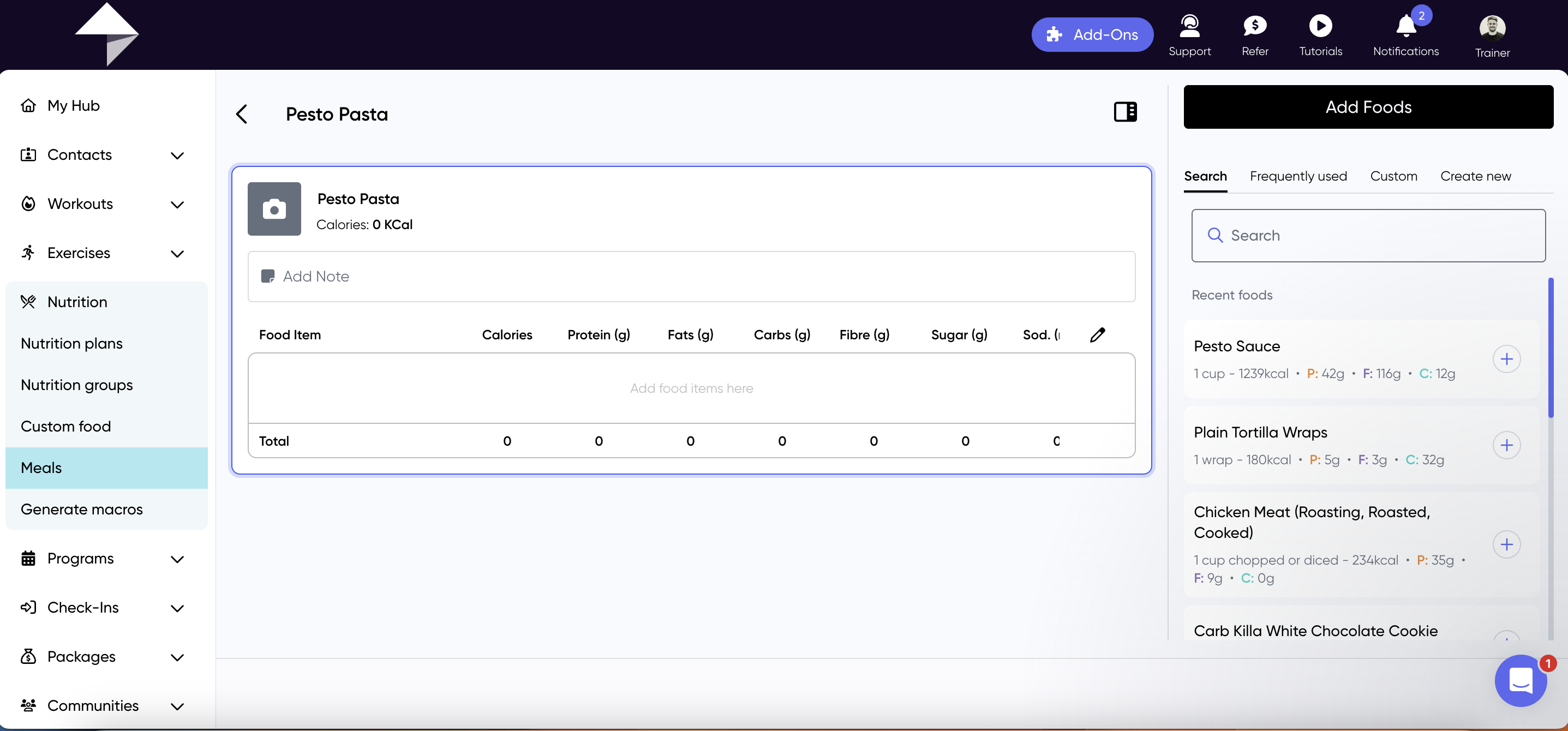Screen dimensions: 1568x731
Task: Click the Calories column header
Action: tap(506, 335)
